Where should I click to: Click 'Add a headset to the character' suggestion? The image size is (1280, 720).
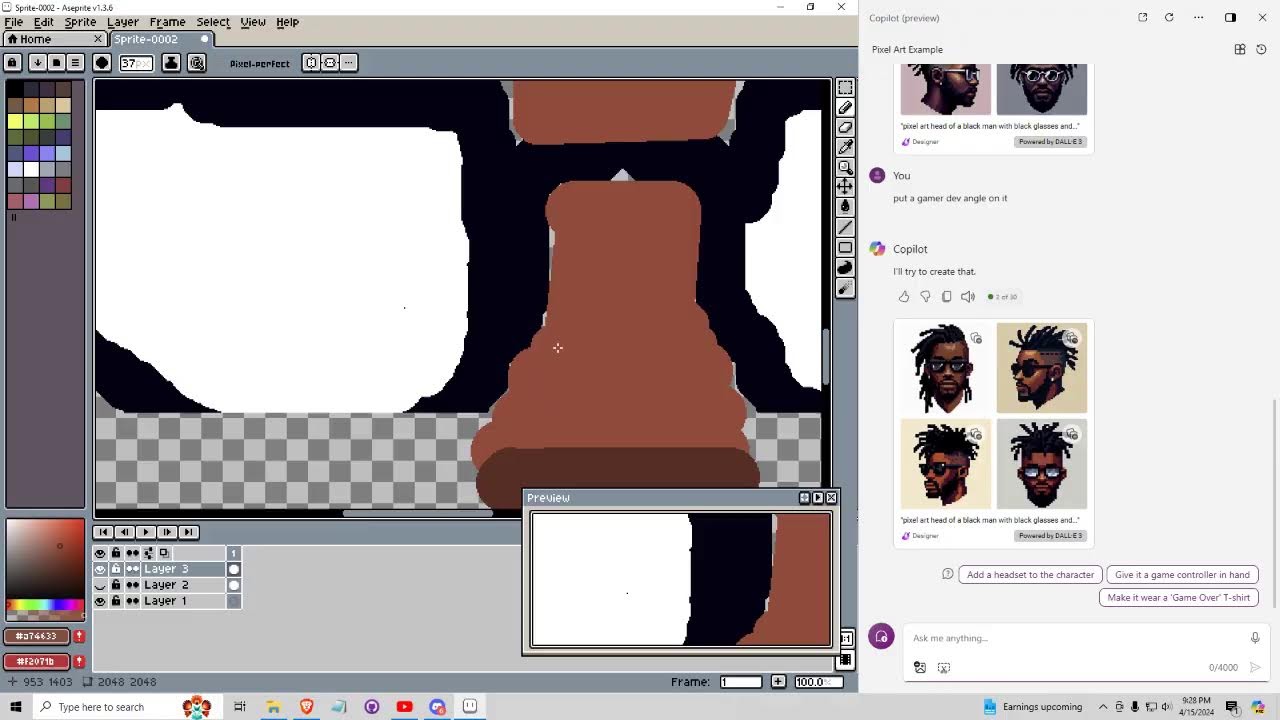point(1030,575)
